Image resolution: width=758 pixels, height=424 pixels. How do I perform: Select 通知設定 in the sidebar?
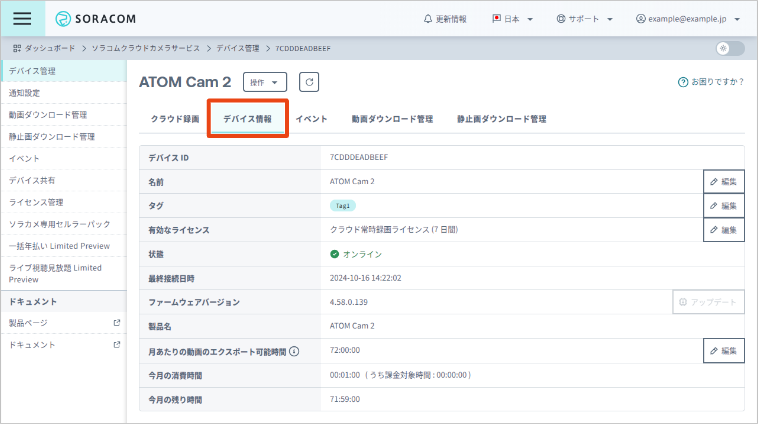(x=63, y=93)
